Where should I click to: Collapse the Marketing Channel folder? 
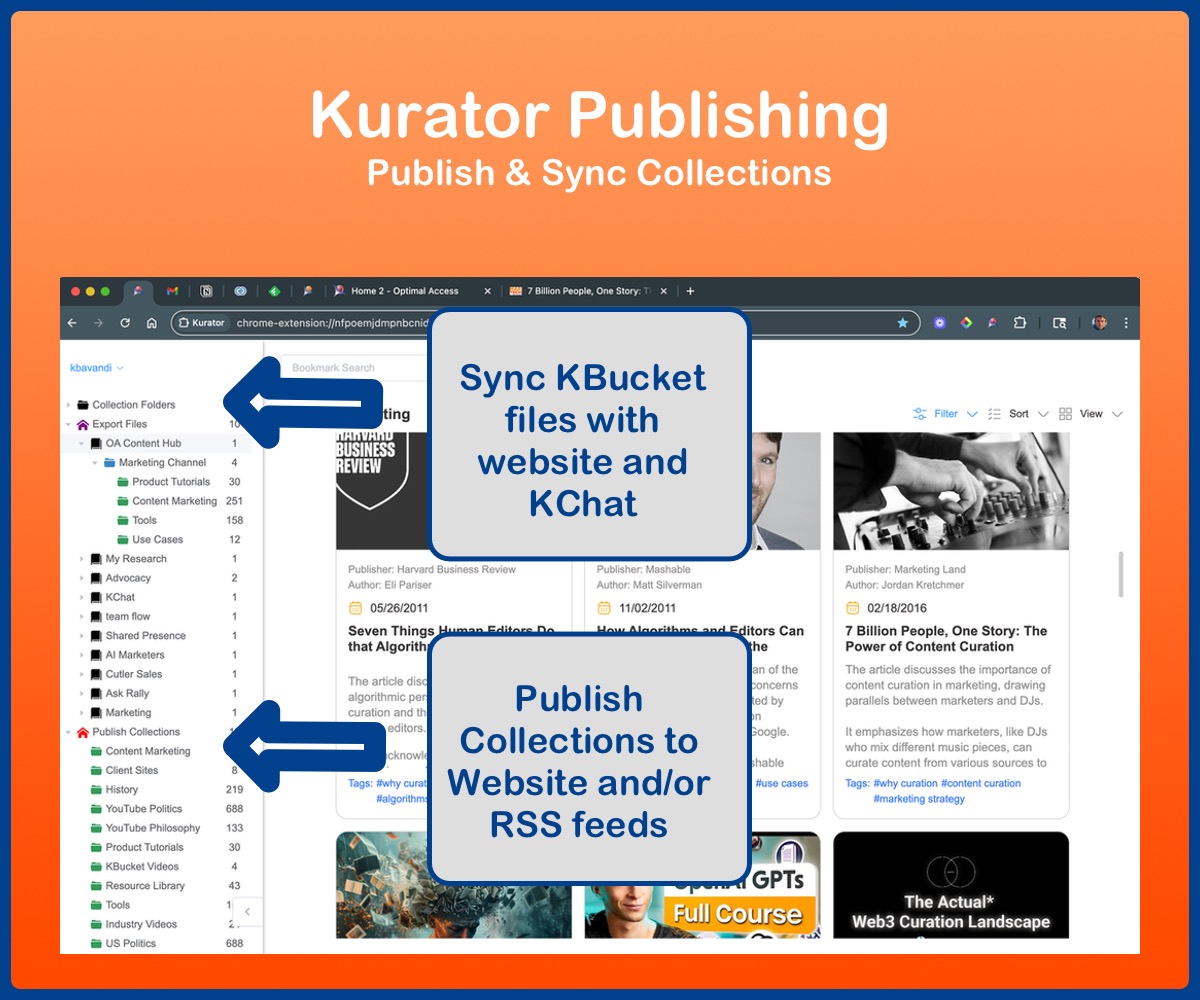click(x=96, y=463)
